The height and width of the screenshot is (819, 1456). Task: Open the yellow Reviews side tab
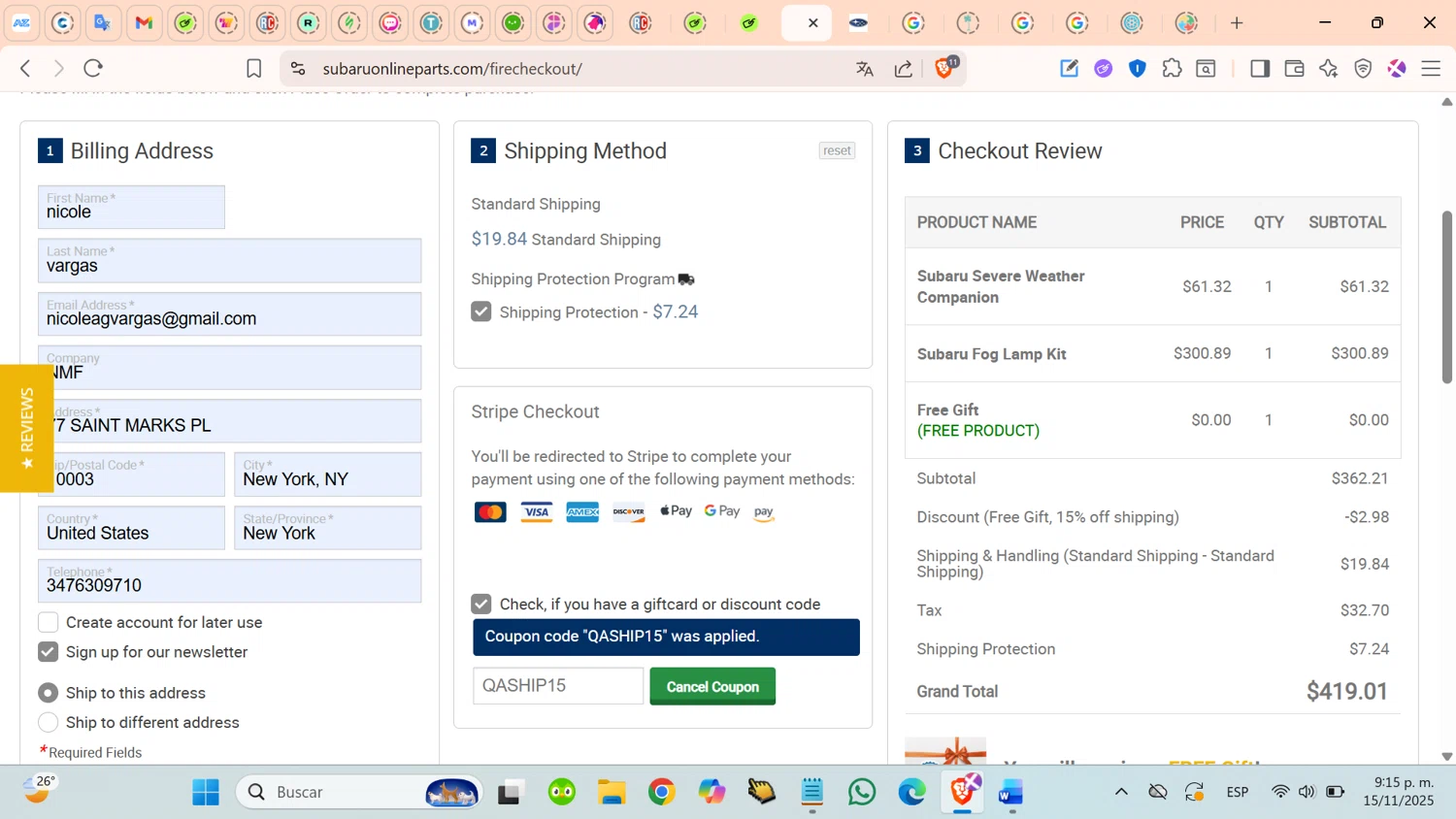tap(26, 428)
